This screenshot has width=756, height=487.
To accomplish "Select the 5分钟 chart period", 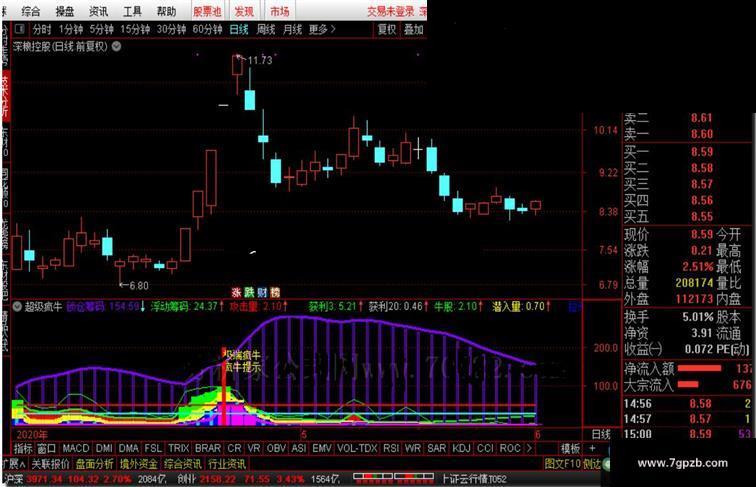I will pyautogui.click(x=101, y=29).
